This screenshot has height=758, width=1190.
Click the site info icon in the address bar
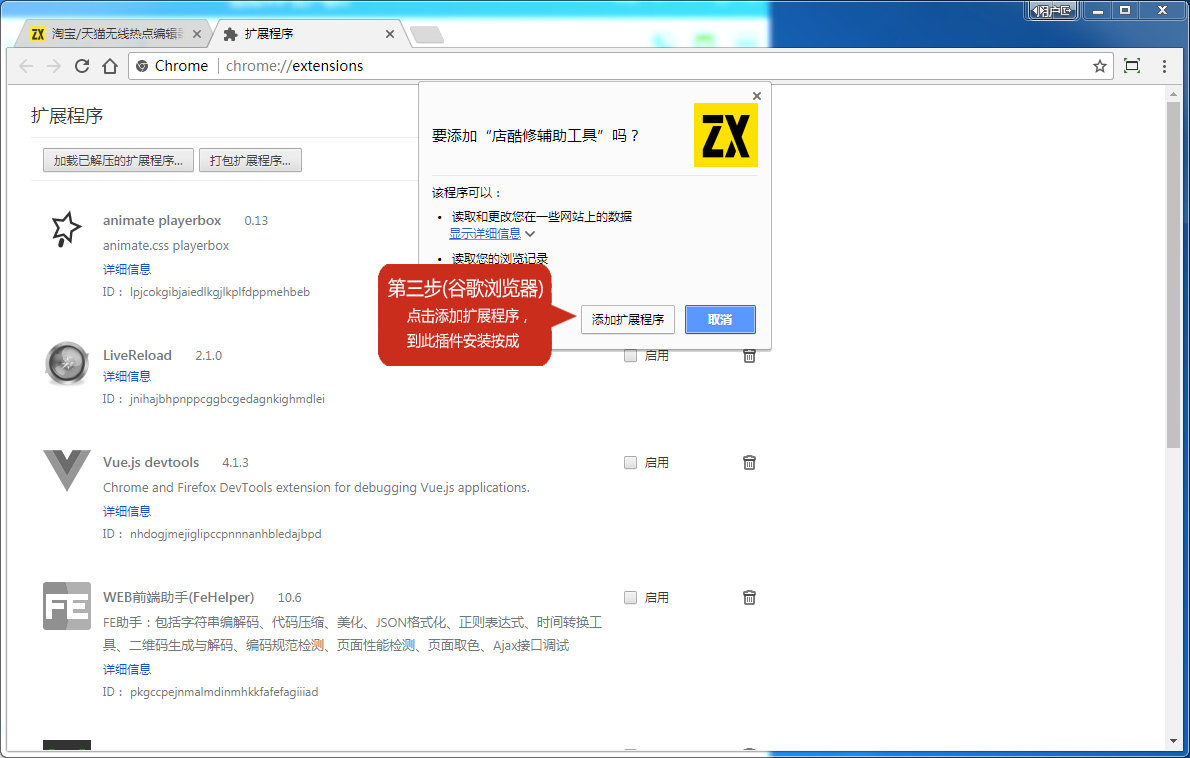pos(142,66)
